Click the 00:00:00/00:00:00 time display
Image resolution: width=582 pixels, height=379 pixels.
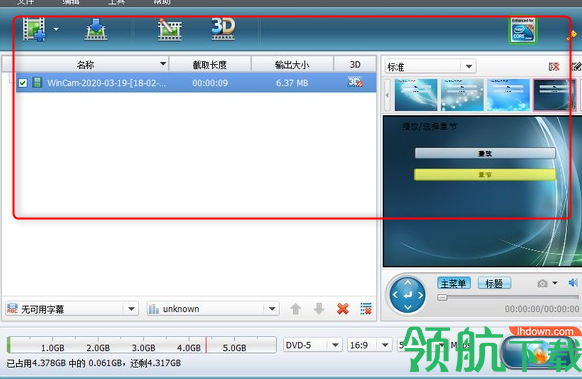542,309
